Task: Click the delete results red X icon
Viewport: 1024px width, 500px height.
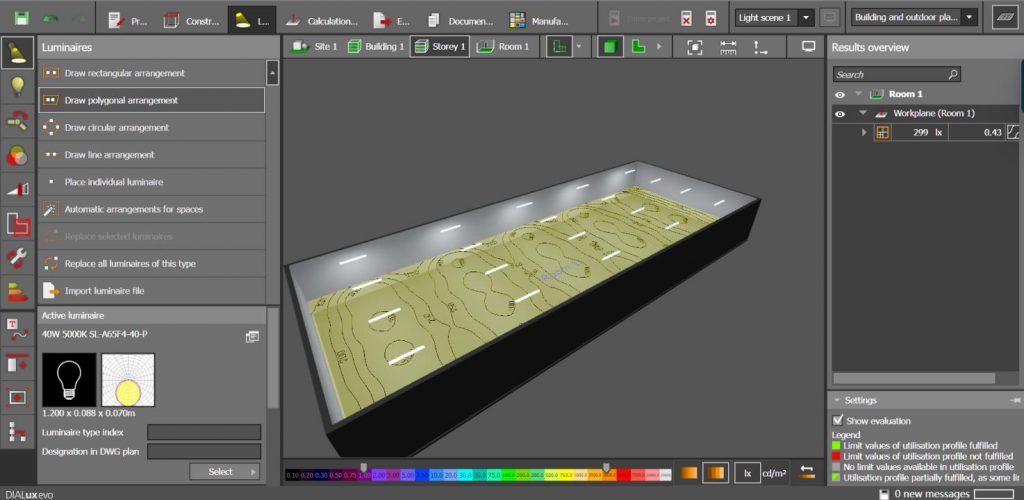Action: [x=686, y=19]
